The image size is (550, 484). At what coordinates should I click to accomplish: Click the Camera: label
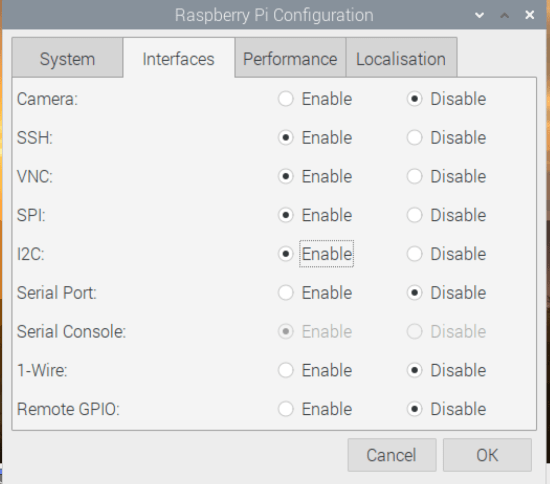click(x=47, y=99)
